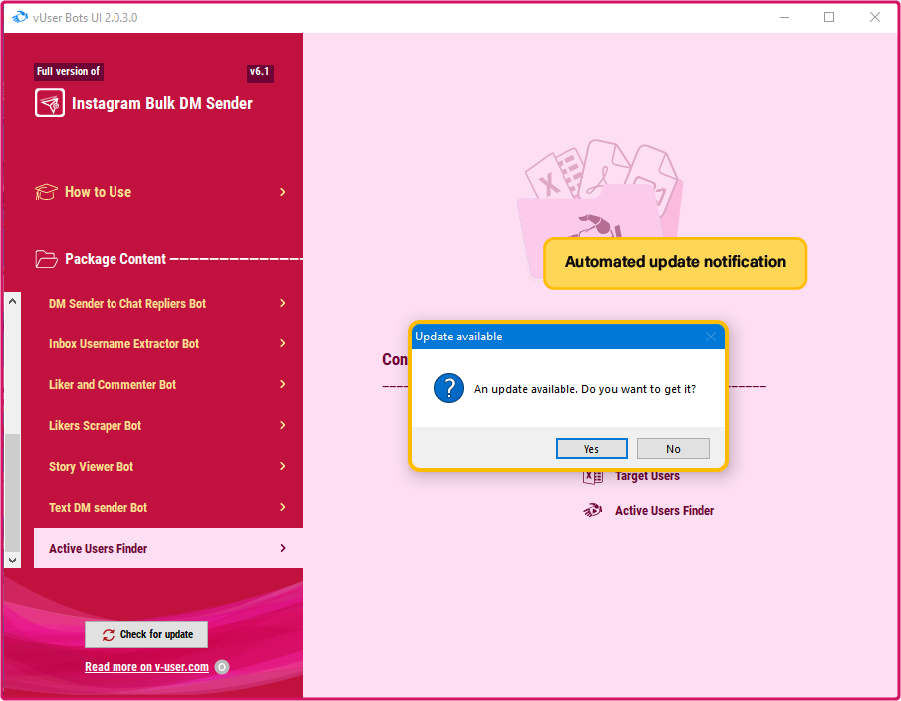The height and width of the screenshot is (701, 901).
Task: Click the Active Users Finder eye icon
Action: [592, 510]
